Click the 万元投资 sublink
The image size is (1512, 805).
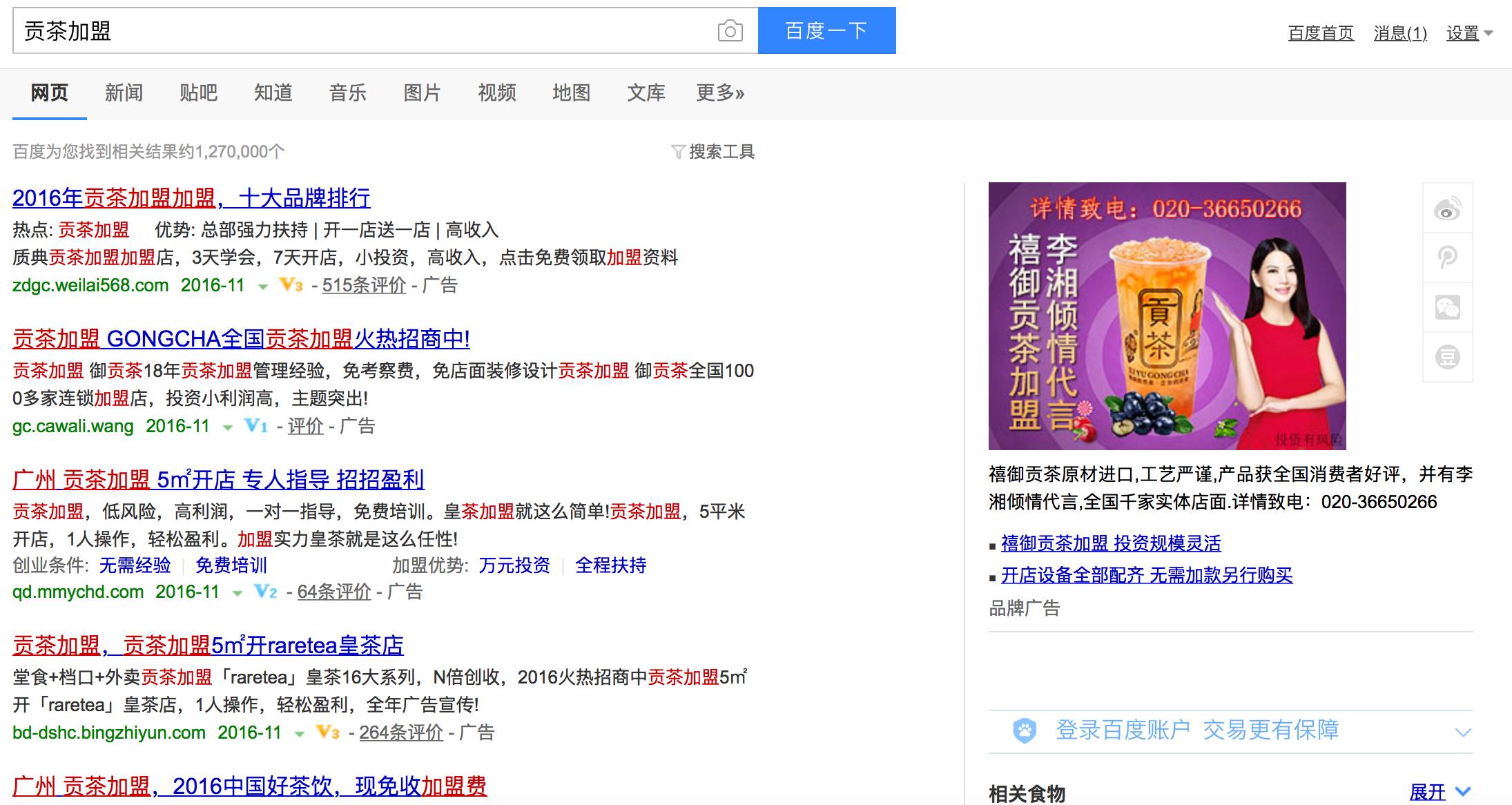[514, 565]
